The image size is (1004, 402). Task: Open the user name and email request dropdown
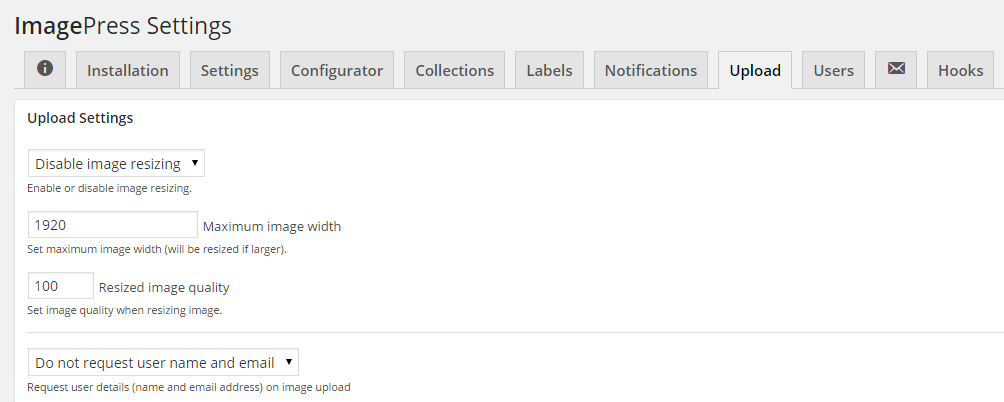pyautogui.click(x=163, y=362)
